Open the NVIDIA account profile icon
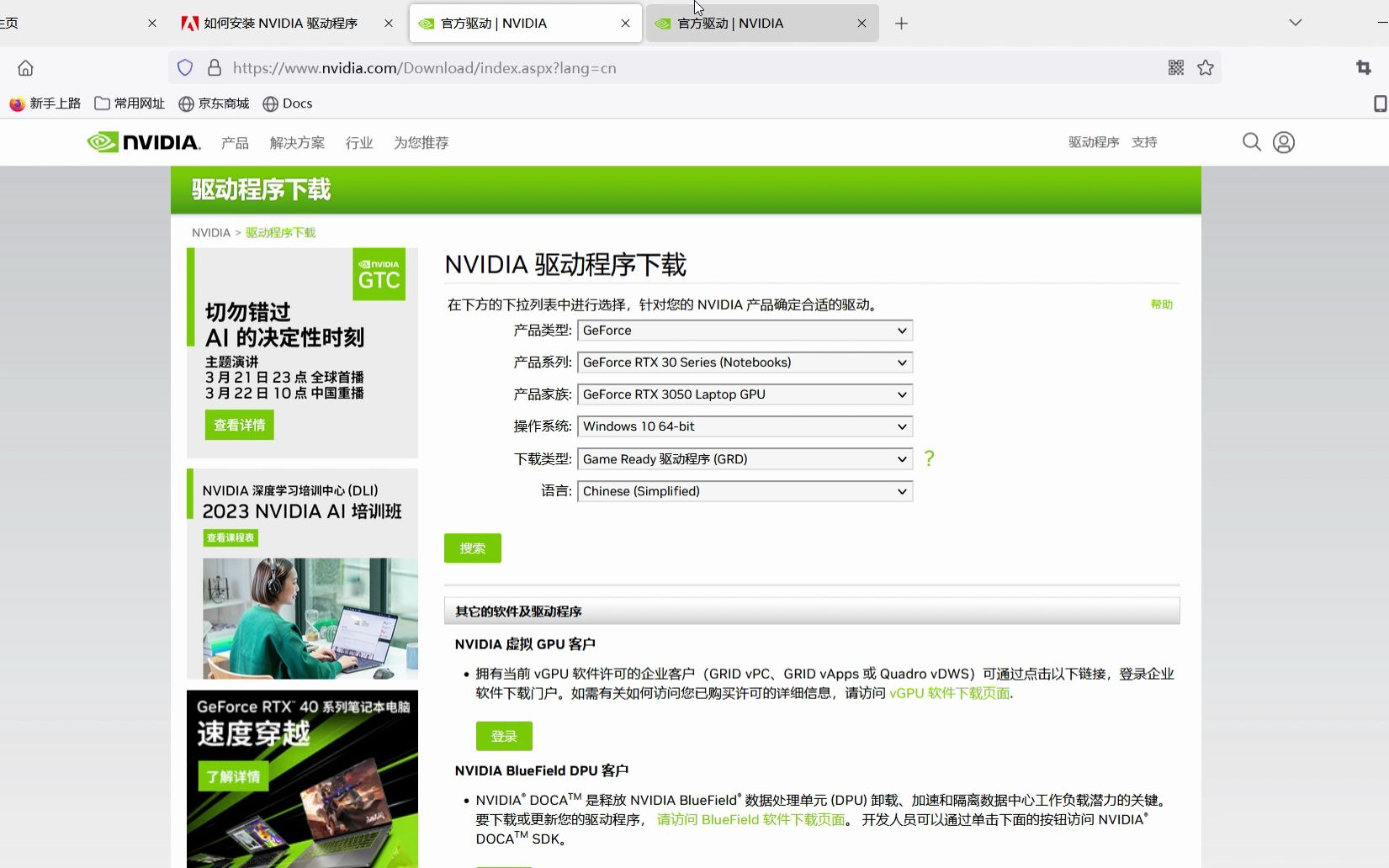This screenshot has height=868, width=1389. pyautogui.click(x=1284, y=142)
